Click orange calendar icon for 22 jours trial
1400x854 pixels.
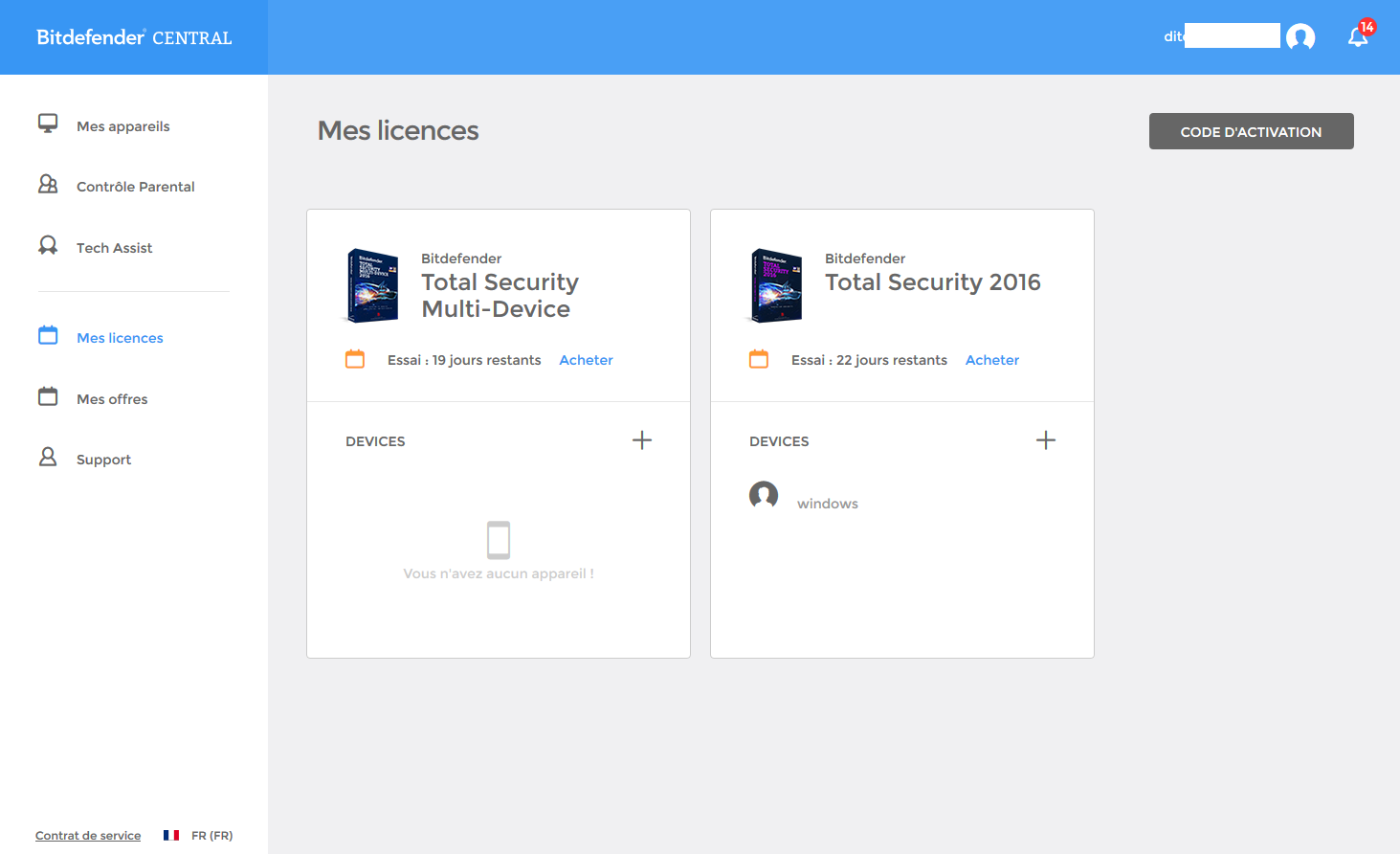pos(759,359)
